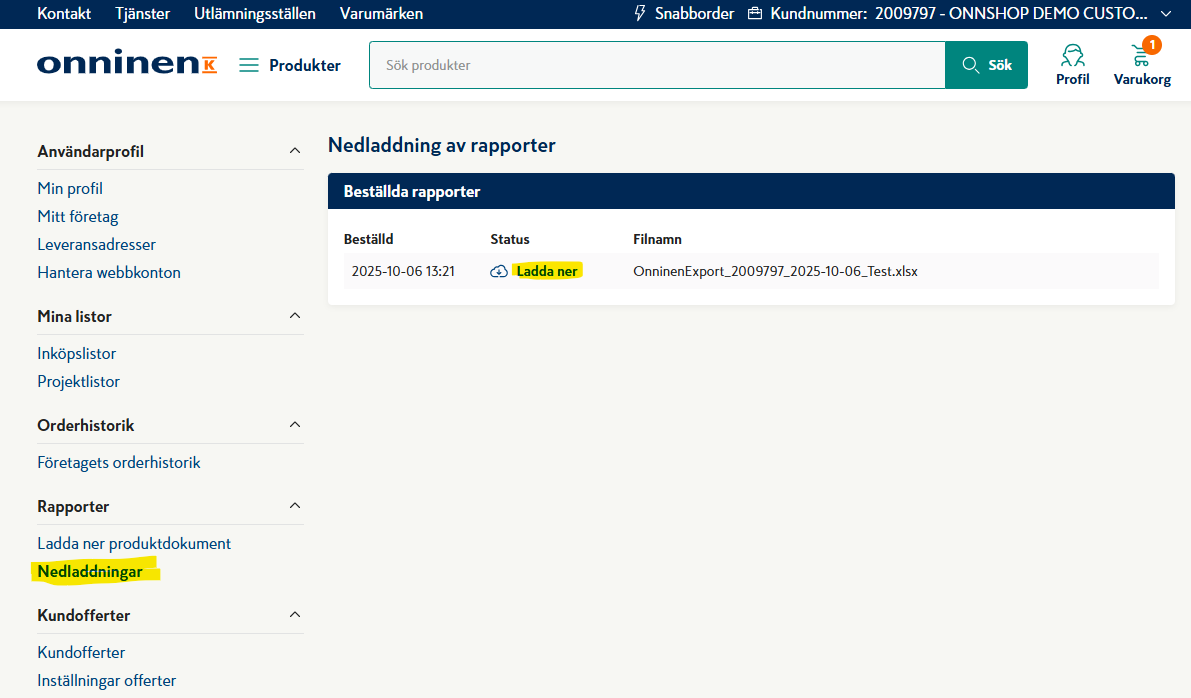
Task: Click the Filnamn column header
Action: coord(658,239)
